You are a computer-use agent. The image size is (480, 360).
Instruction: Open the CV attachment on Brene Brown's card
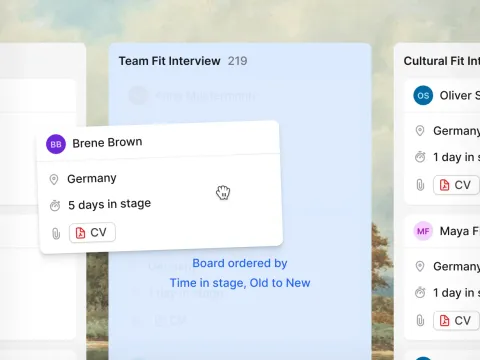pos(92,232)
